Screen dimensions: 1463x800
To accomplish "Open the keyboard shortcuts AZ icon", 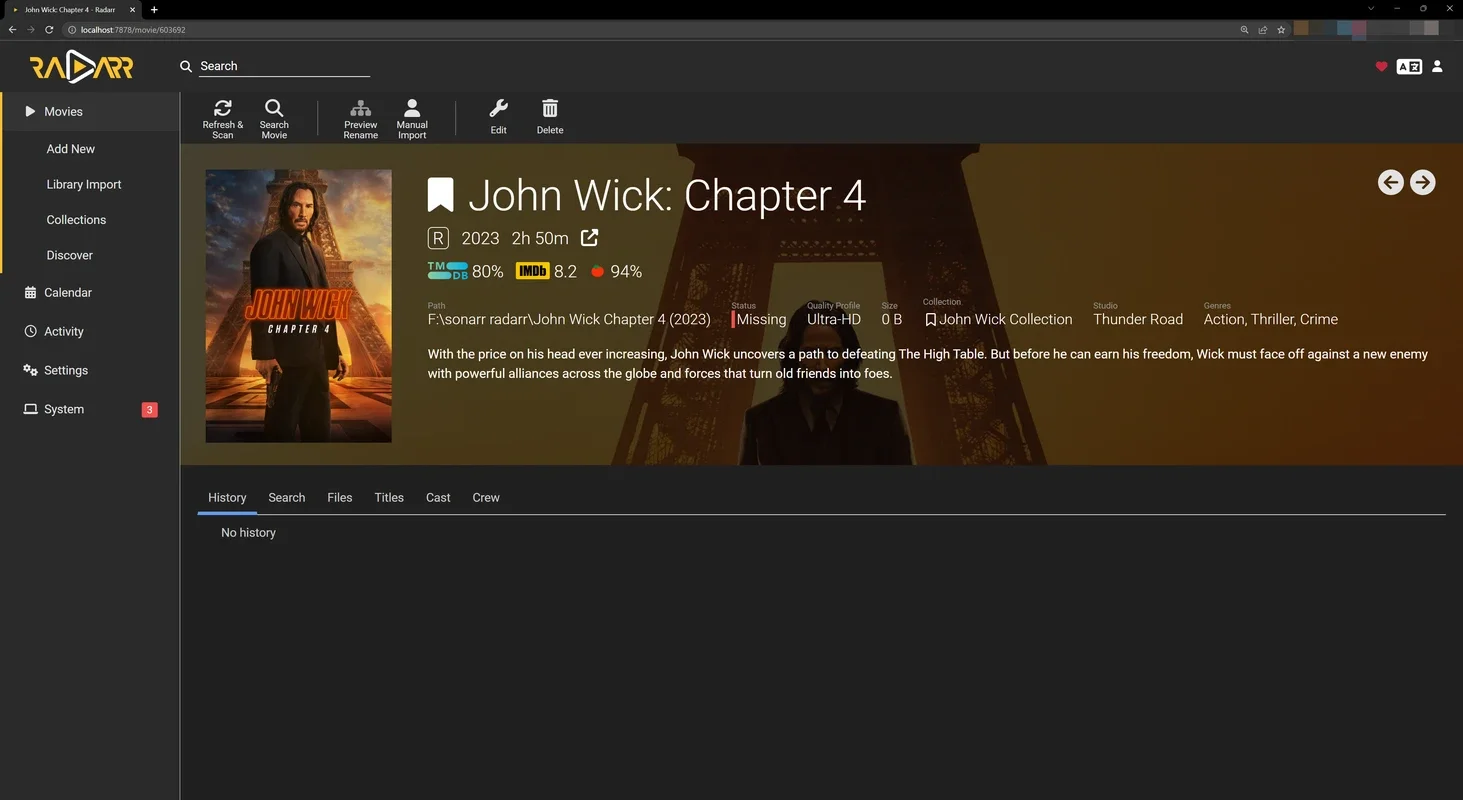I will (x=1409, y=67).
